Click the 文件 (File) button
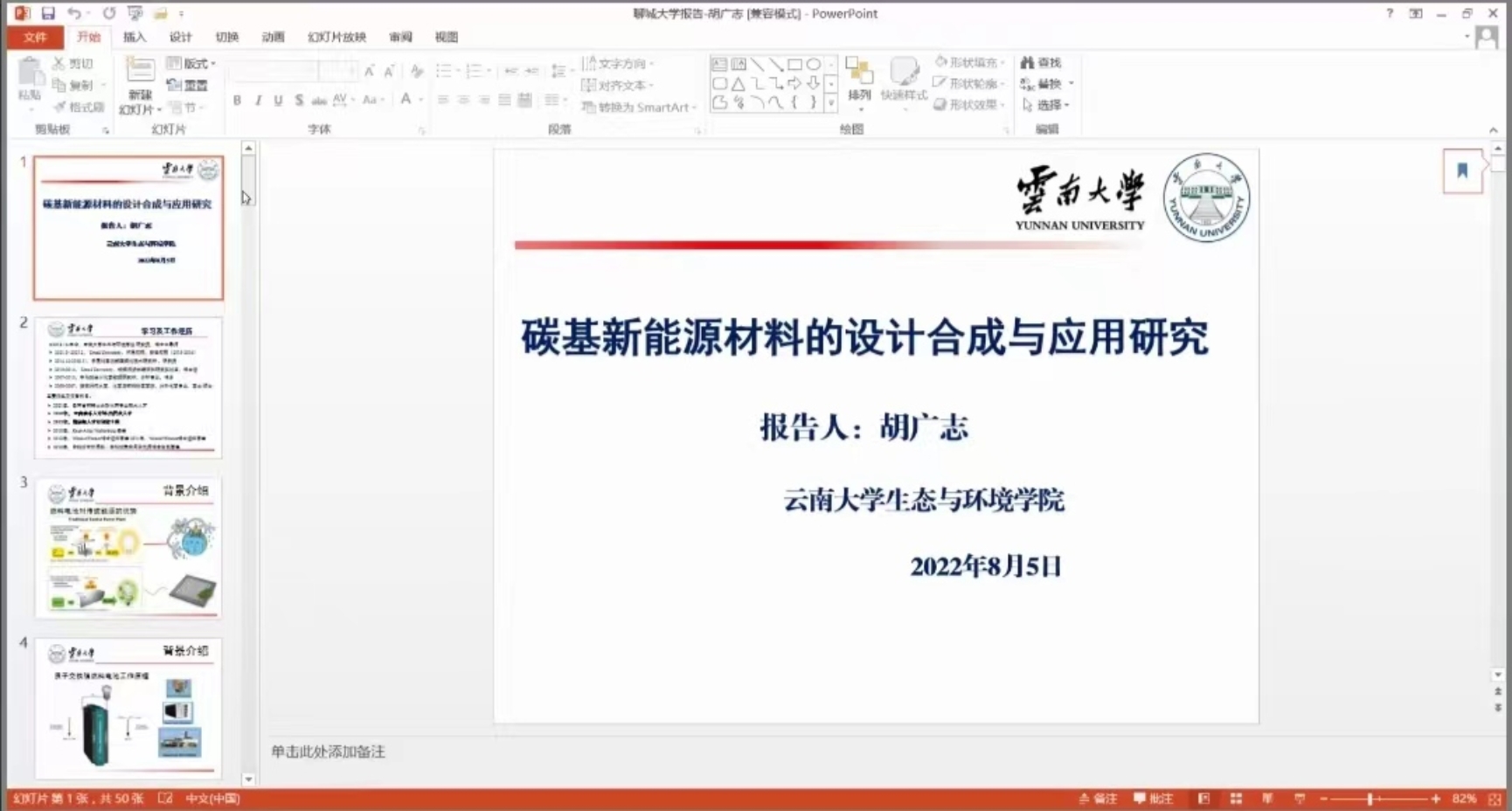The width and height of the screenshot is (1512, 811). pyautogui.click(x=35, y=37)
